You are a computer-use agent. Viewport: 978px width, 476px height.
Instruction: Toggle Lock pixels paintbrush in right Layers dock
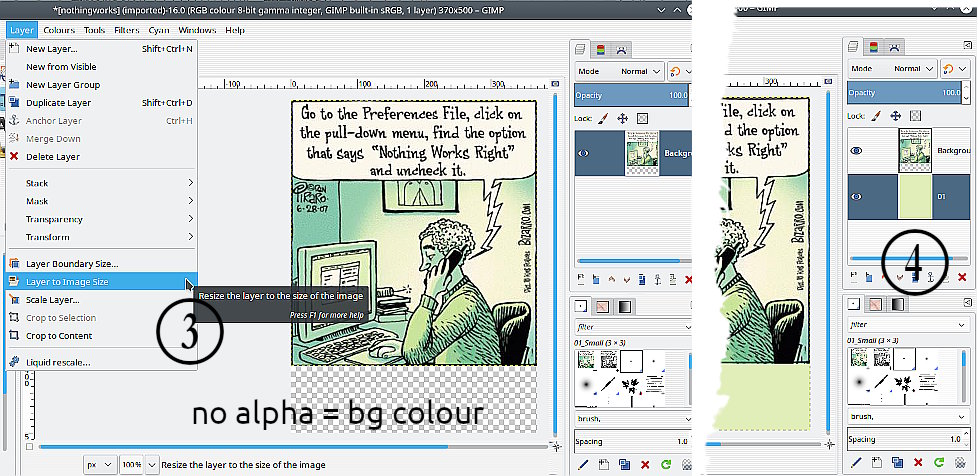[876, 115]
